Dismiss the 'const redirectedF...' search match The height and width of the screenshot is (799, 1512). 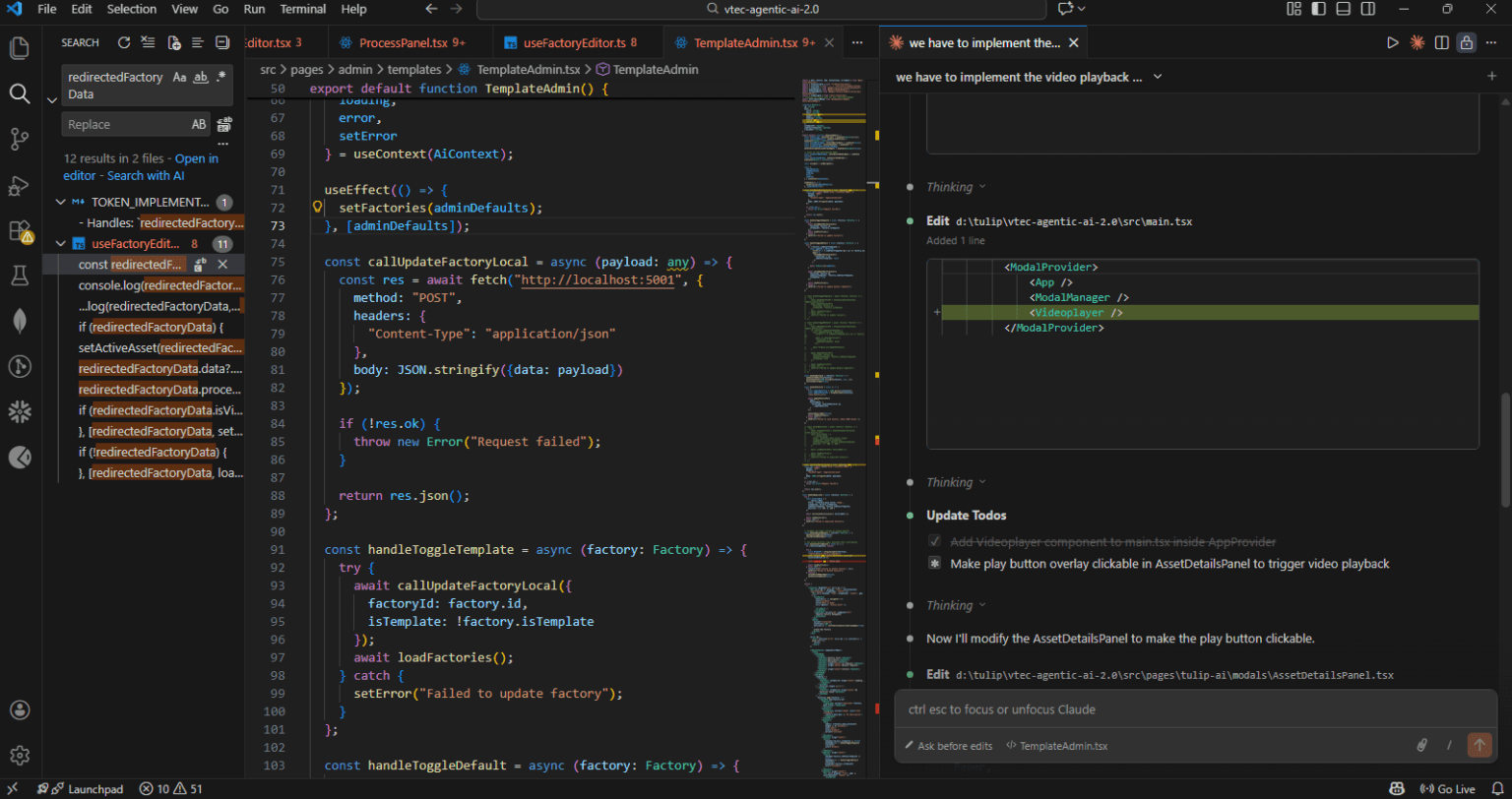click(222, 265)
